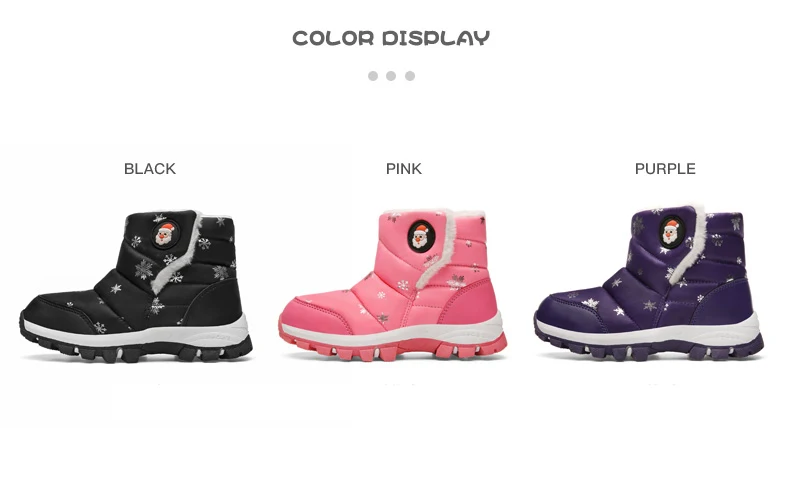
Task: Click the large snowflake on black boot
Action: (144, 269)
